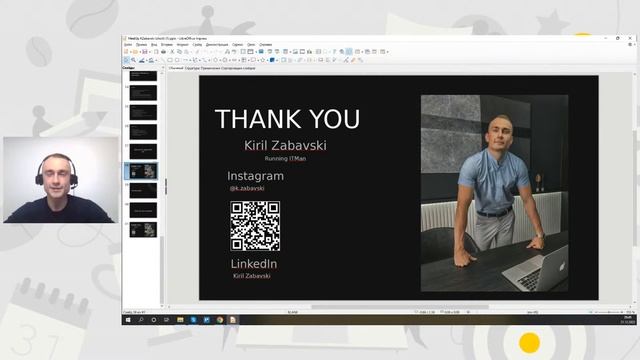Click the Find and Replace icon
The height and width of the screenshot is (360, 640).
click(x=228, y=52)
